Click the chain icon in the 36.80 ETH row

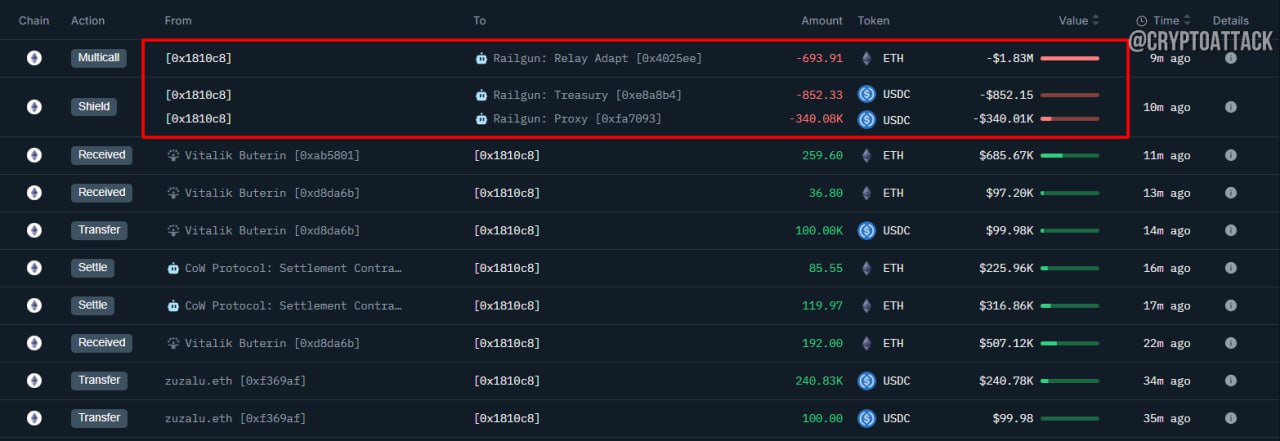[x=34, y=193]
